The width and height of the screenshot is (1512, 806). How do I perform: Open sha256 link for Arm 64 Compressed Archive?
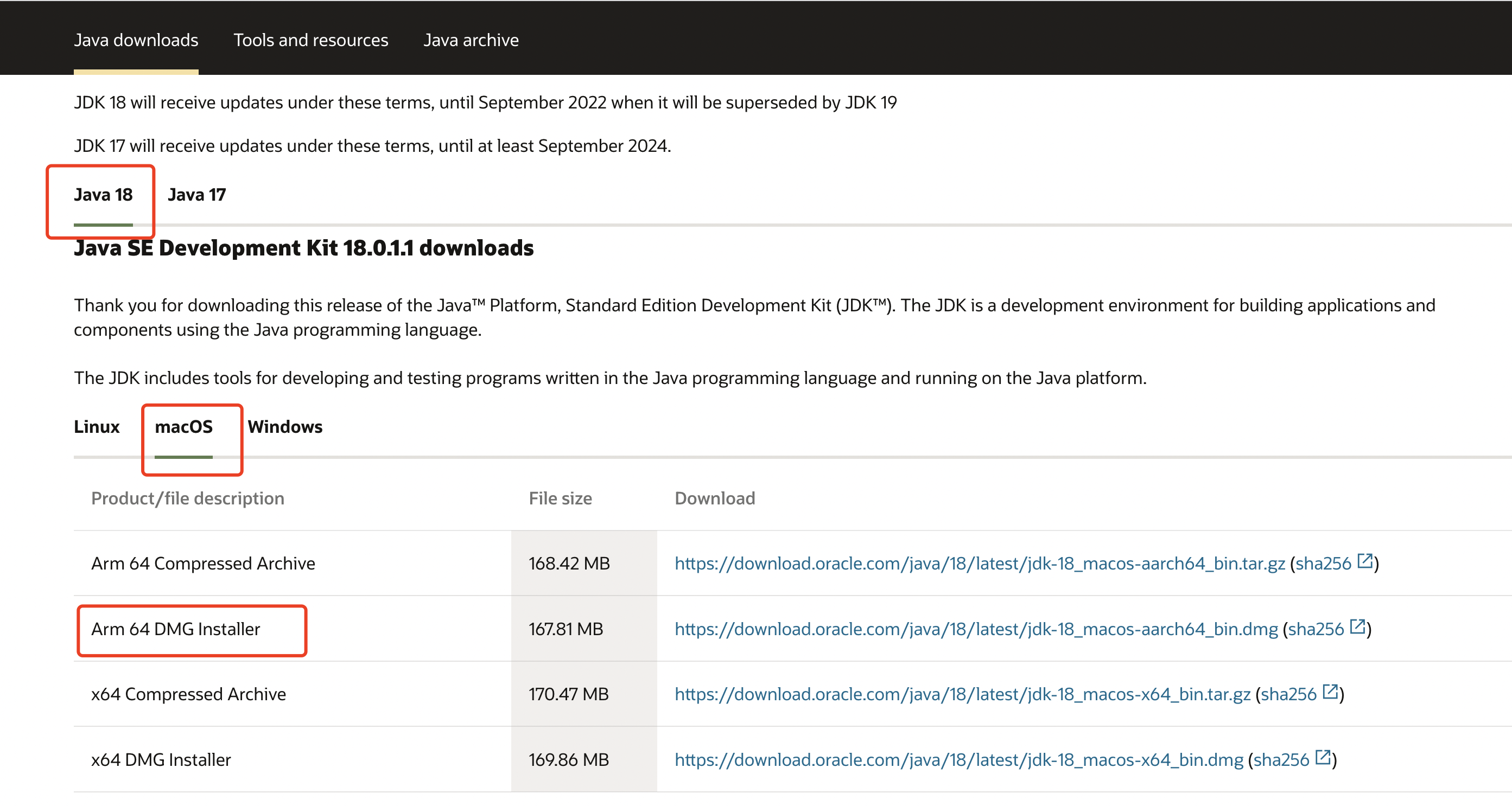(x=1323, y=563)
